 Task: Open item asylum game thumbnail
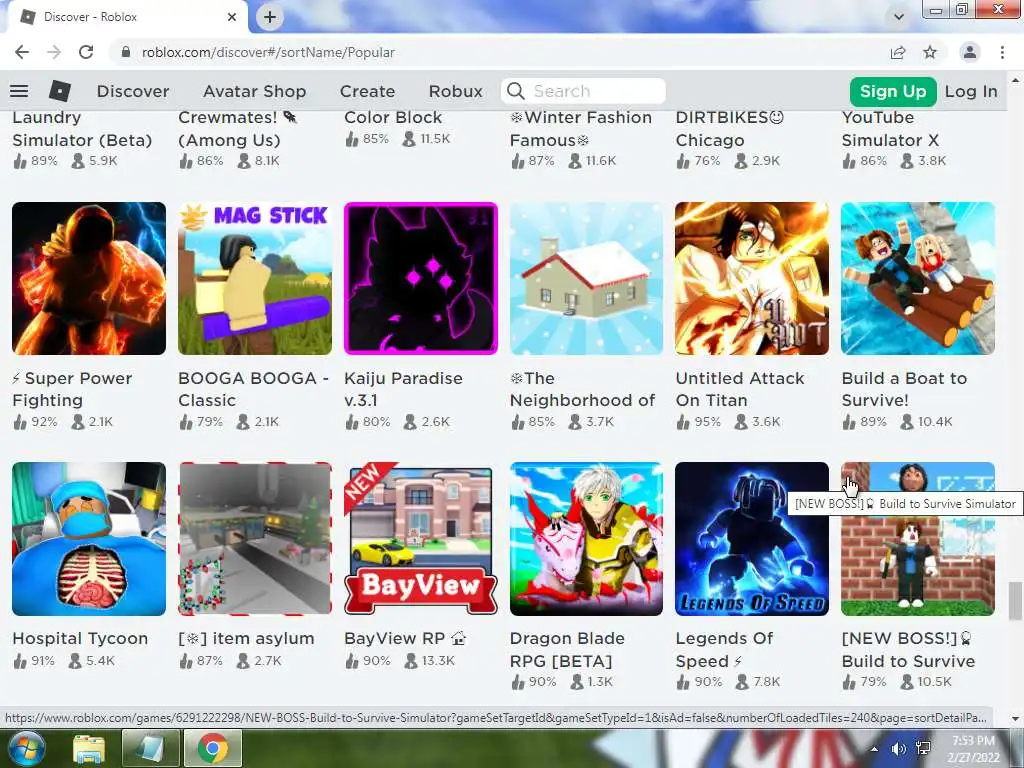point(255,539)
